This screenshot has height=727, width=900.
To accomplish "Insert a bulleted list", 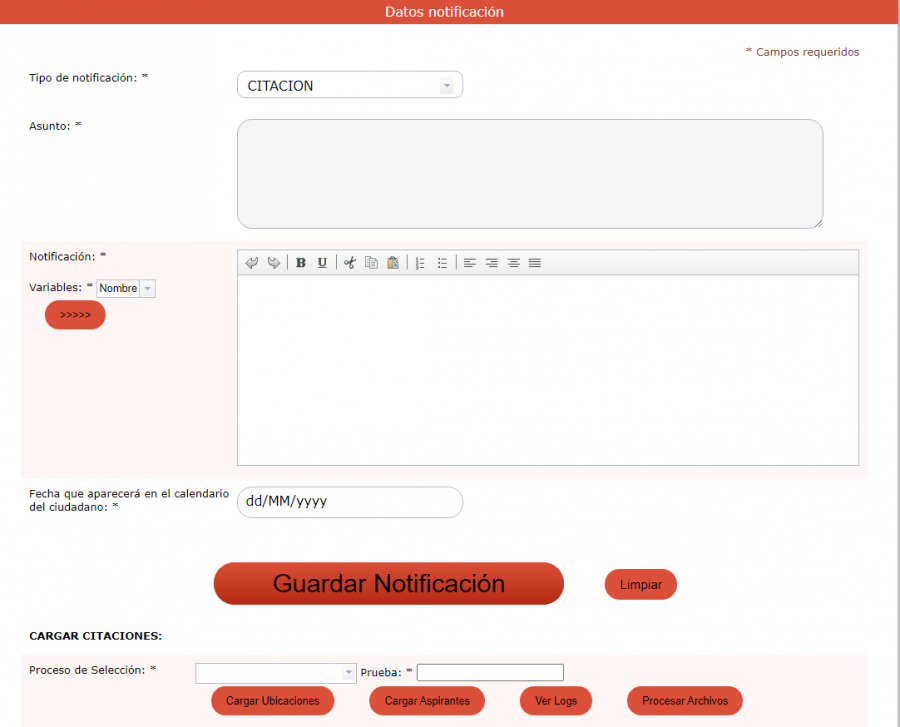I will (442, 263).
